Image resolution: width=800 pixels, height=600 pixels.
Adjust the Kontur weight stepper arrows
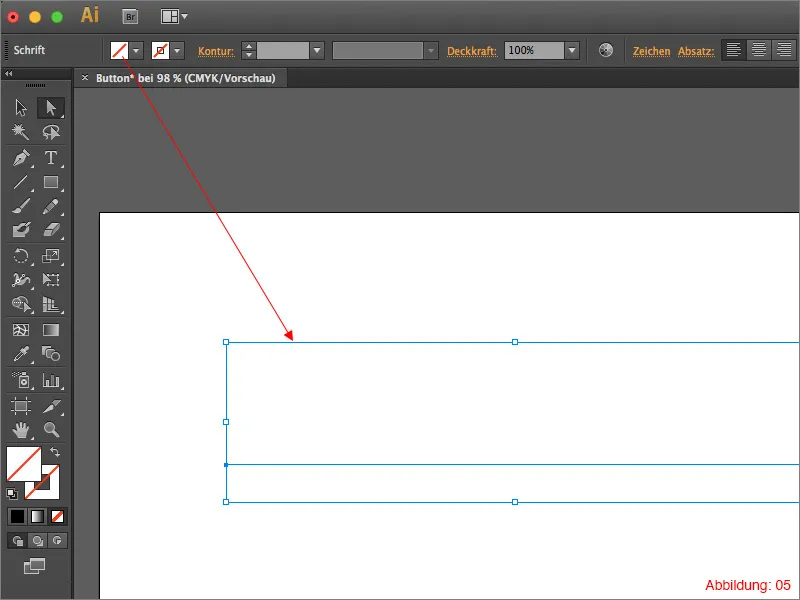pos(248,51)
